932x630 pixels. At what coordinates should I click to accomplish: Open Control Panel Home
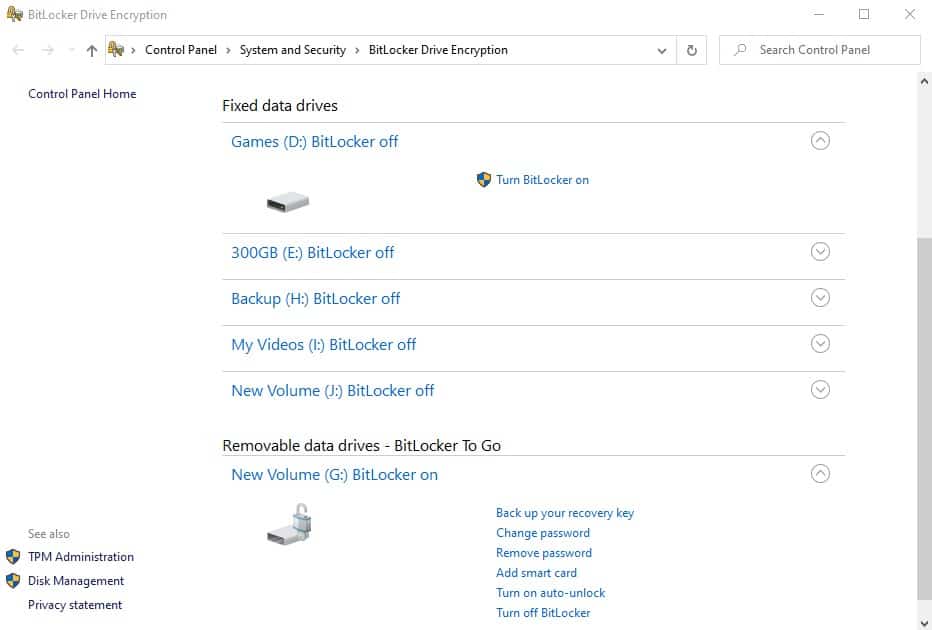[82, 94]
